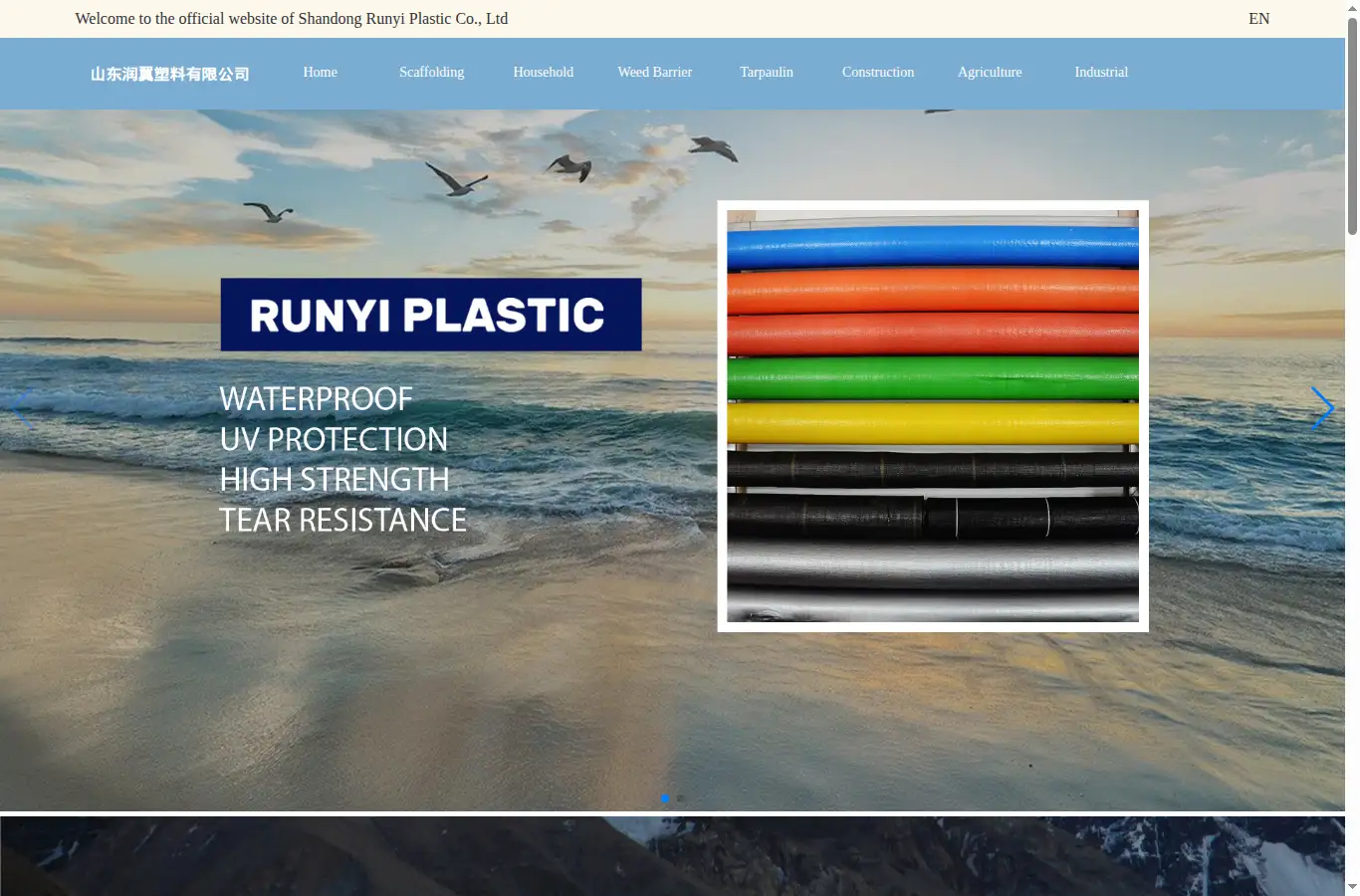The height and width of the screenshot is (896, 1360).
Task: Click the UV PROTECTION banner text
Action: coord(334,439)
